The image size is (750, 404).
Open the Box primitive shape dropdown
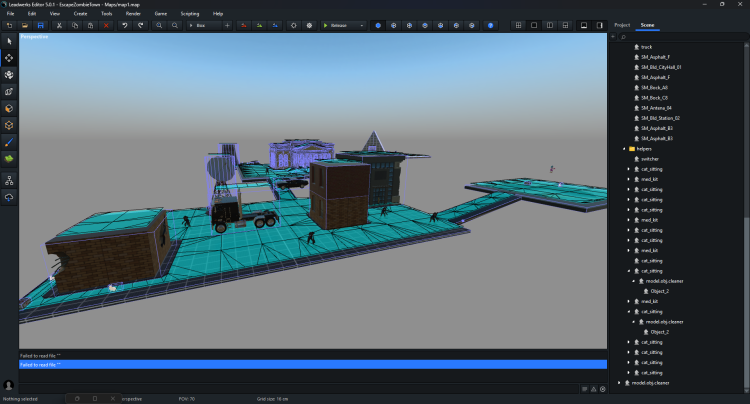click(205, 24)
